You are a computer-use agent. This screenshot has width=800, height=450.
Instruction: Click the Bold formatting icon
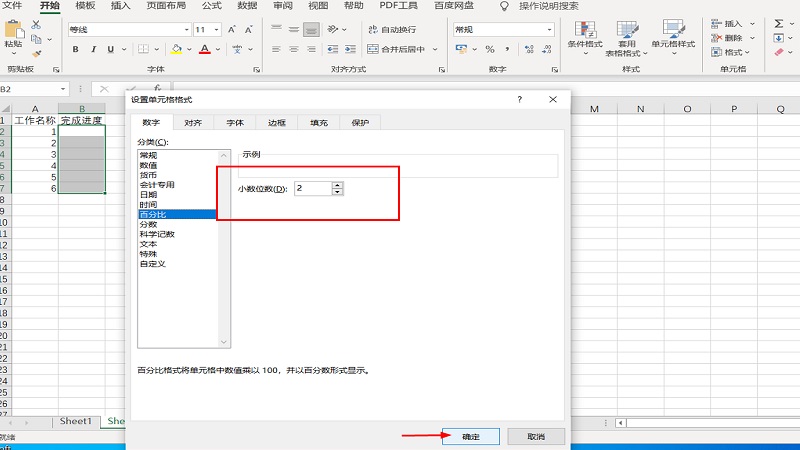tap(77, 49)
